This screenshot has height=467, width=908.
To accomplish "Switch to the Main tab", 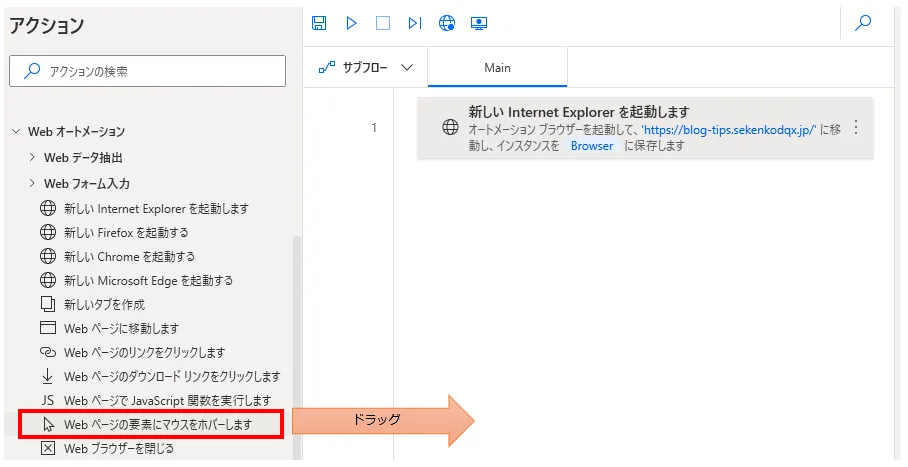I will [x=497, y=68].
